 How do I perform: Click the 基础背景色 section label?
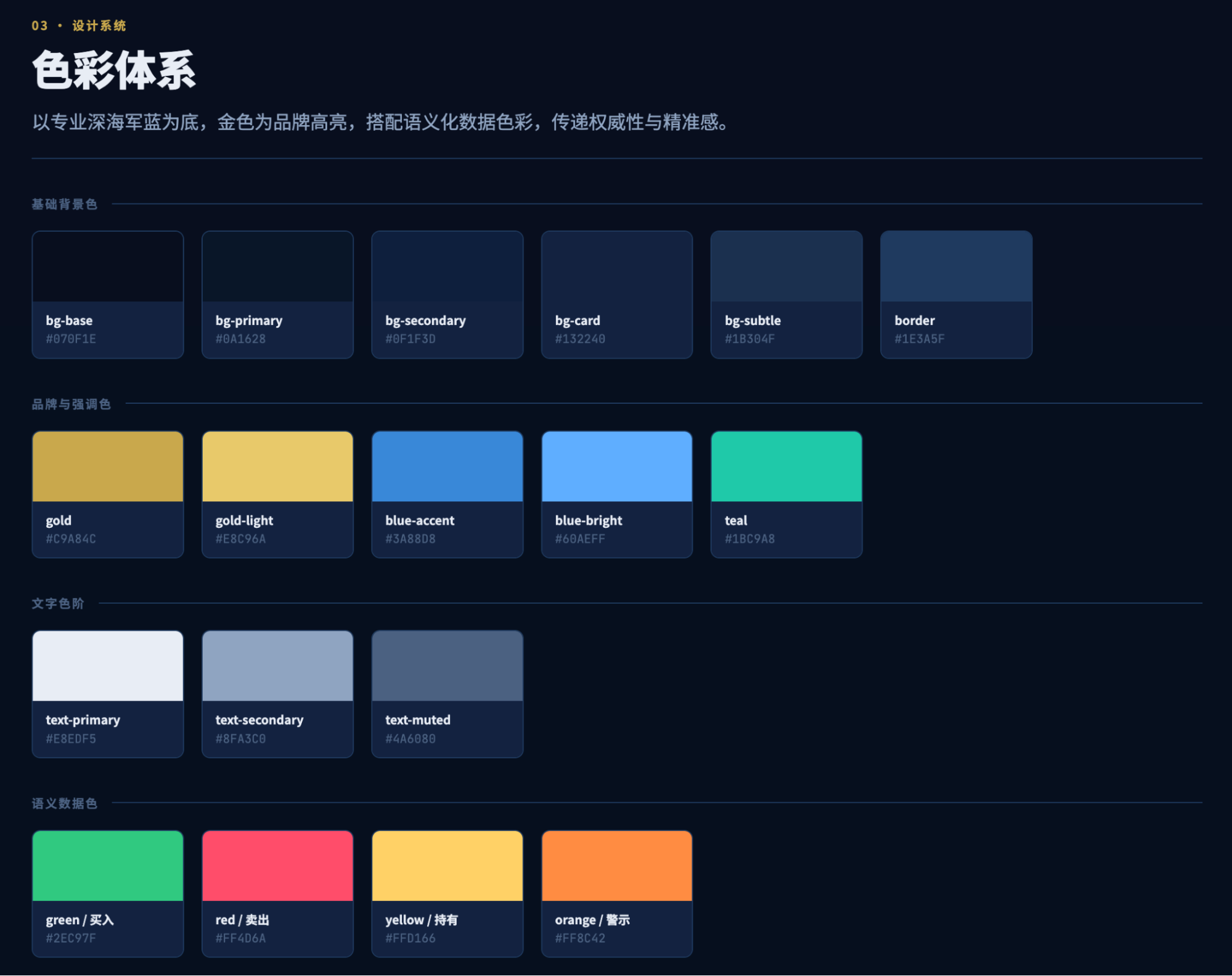coord(65,204)
